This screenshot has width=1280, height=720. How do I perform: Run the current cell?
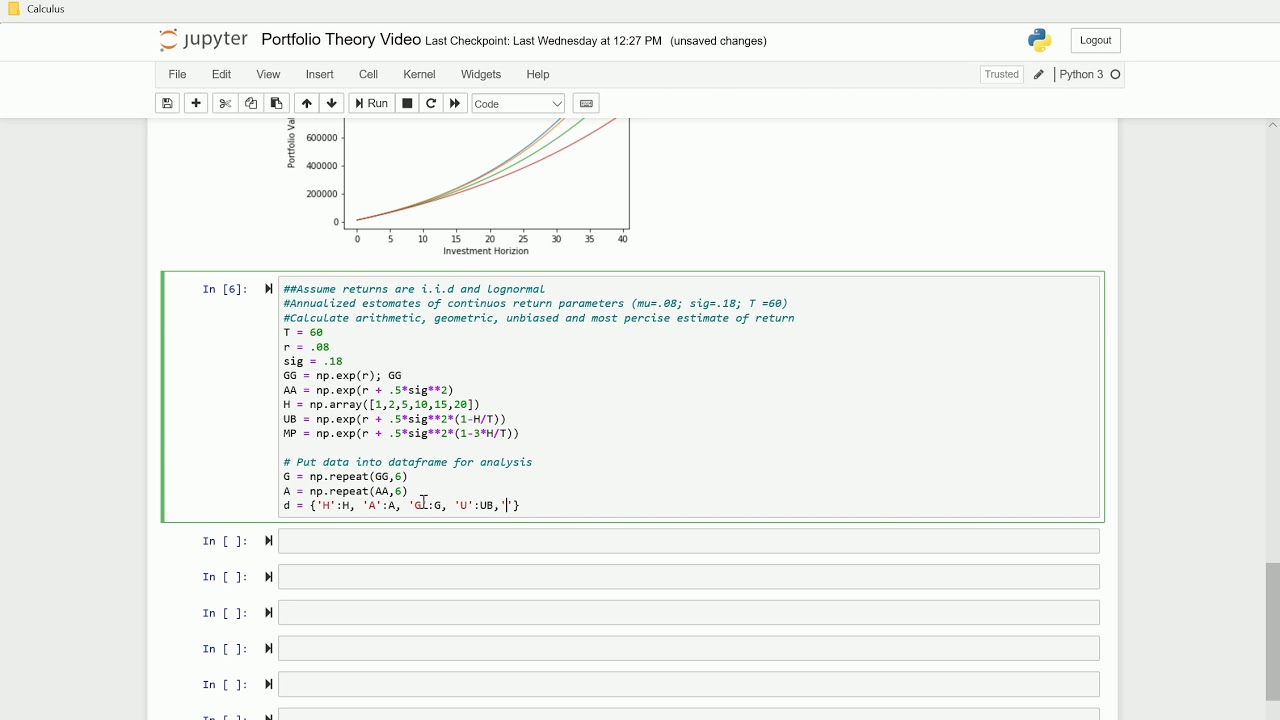(371, 103)
